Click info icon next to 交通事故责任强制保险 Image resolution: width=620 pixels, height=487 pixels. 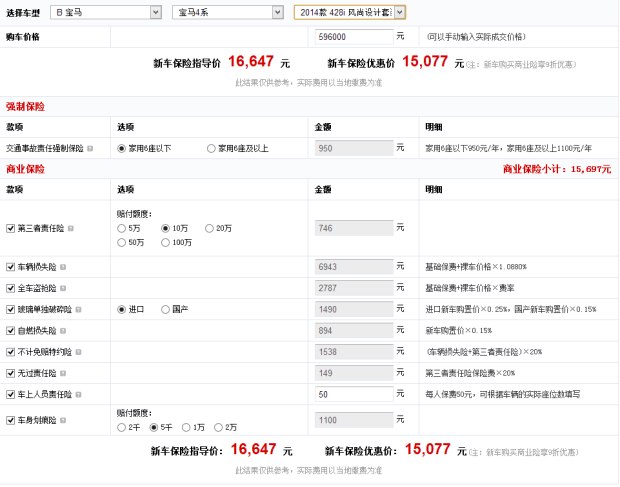tap(90, 149)
